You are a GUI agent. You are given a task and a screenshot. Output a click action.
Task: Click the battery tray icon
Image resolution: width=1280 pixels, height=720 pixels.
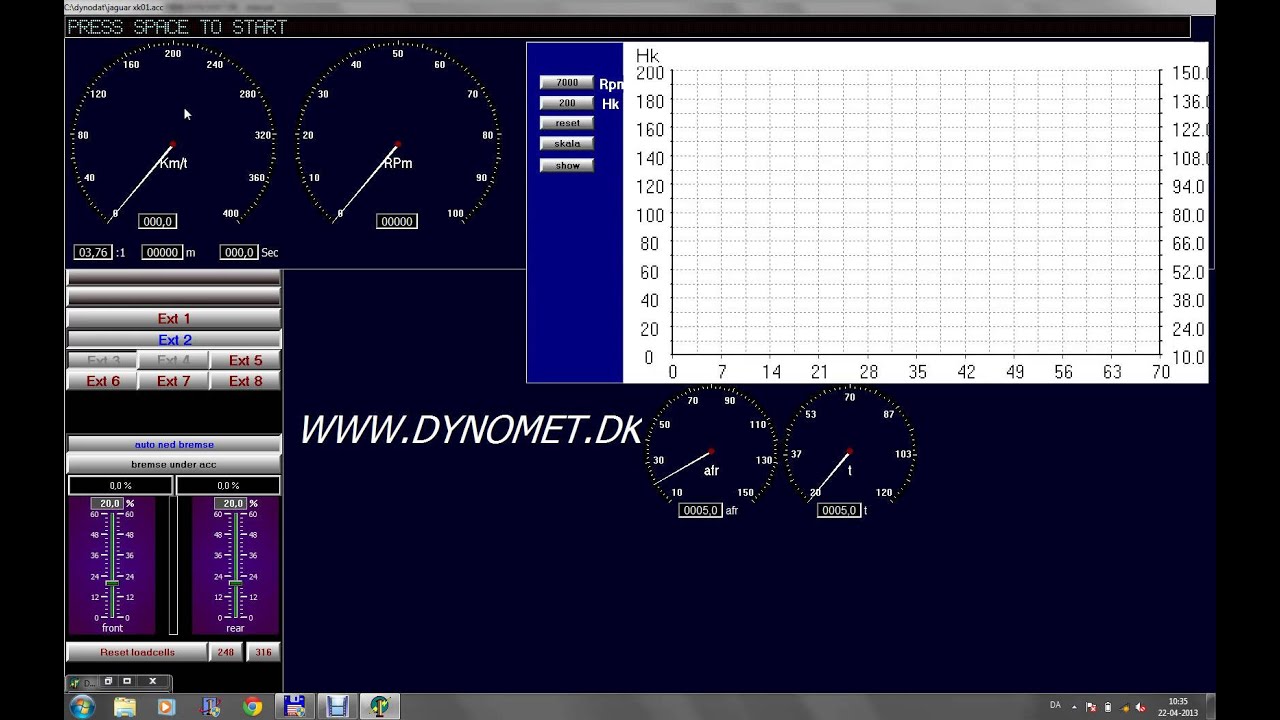pos(1108,707)
